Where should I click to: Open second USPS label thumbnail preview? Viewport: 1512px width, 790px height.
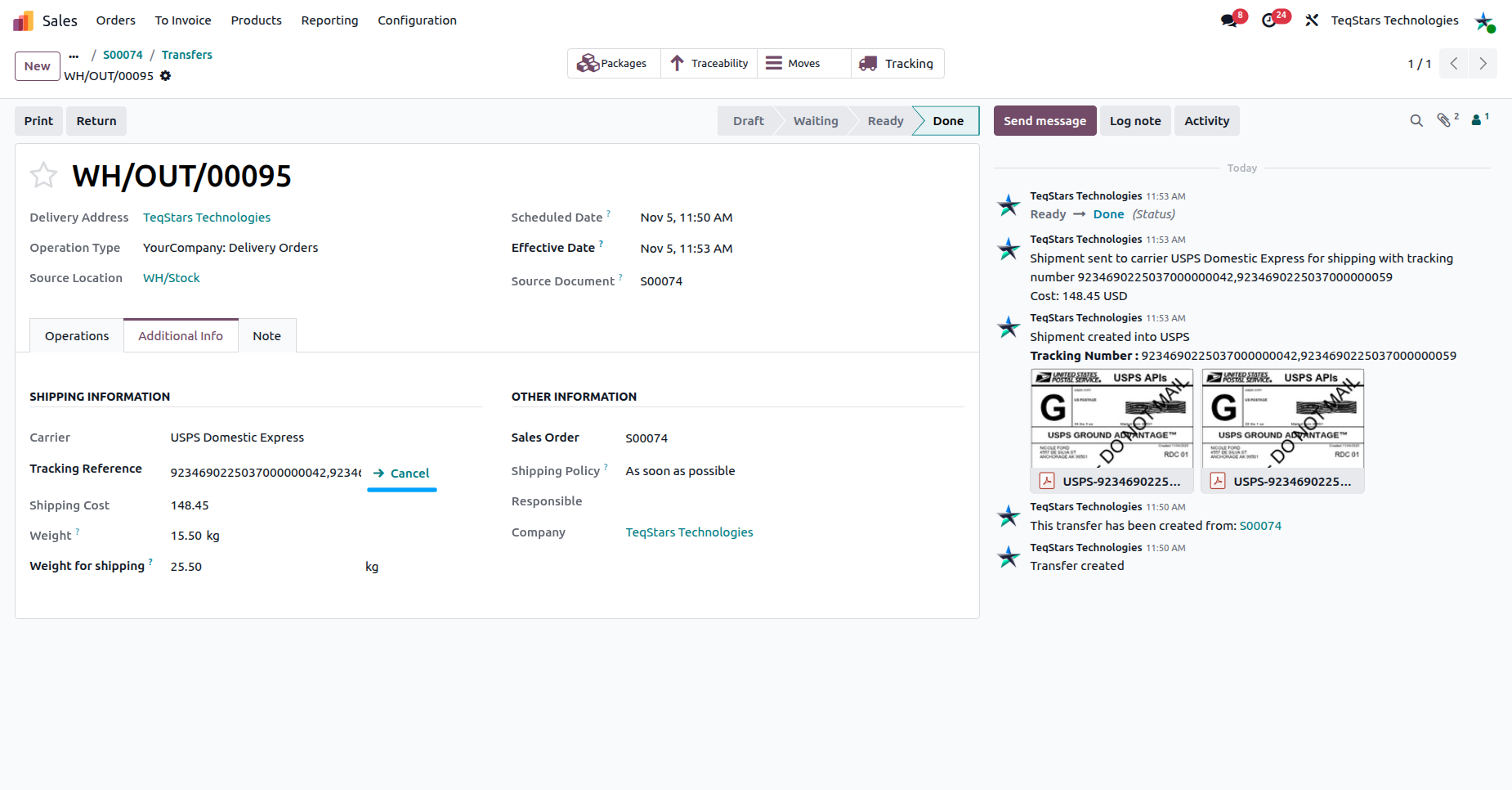1282,419
